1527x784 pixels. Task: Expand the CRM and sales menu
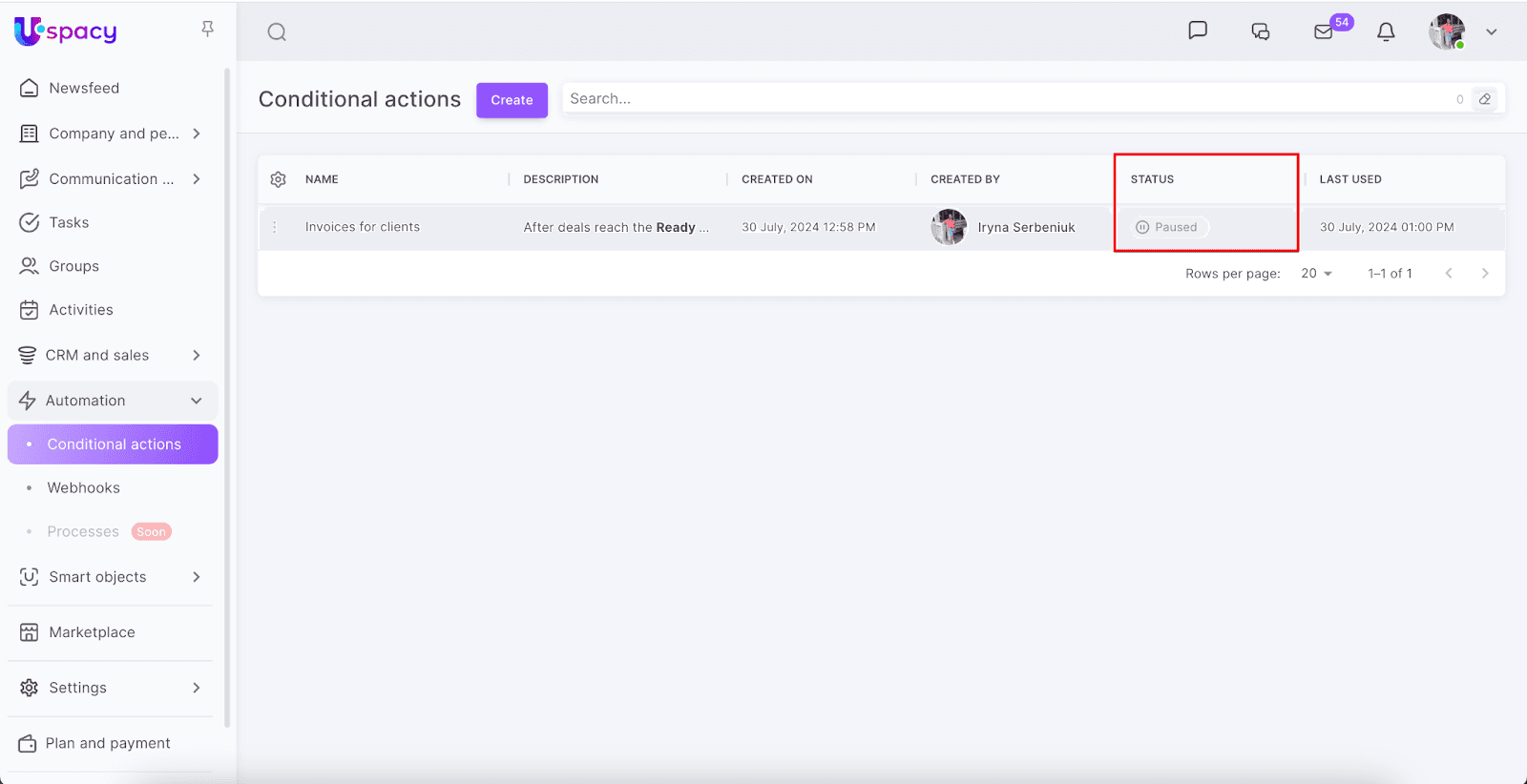(196, 355)
